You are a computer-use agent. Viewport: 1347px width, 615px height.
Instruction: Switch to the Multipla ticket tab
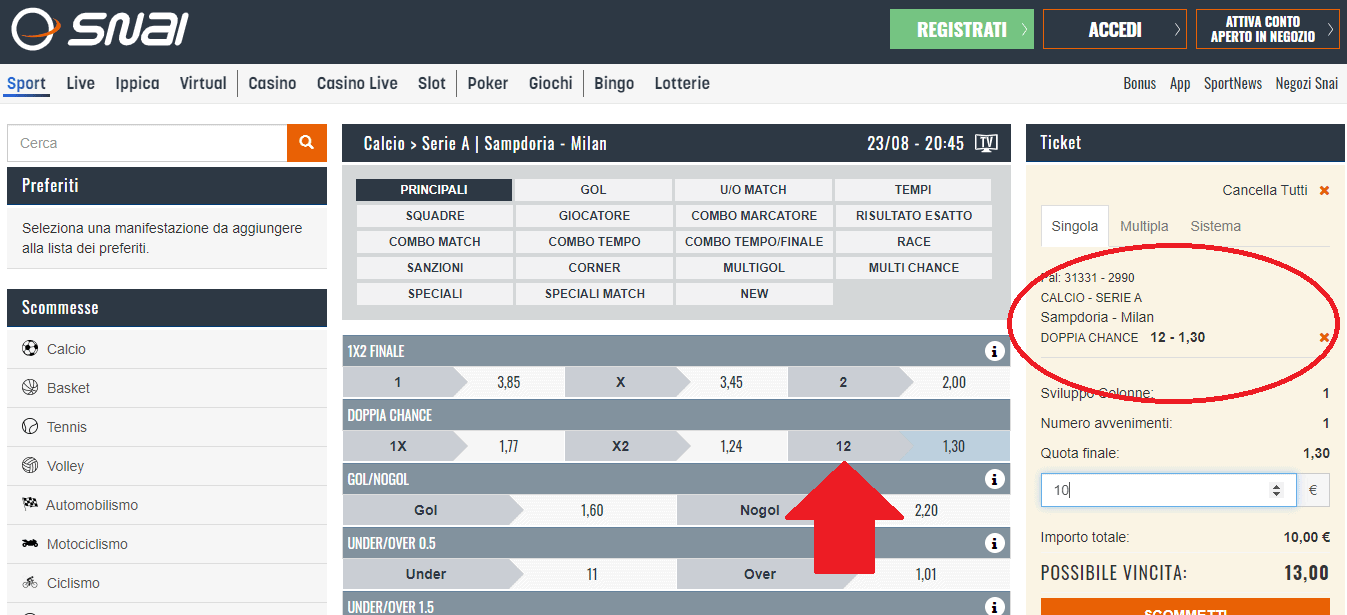tap(1144, 226)
